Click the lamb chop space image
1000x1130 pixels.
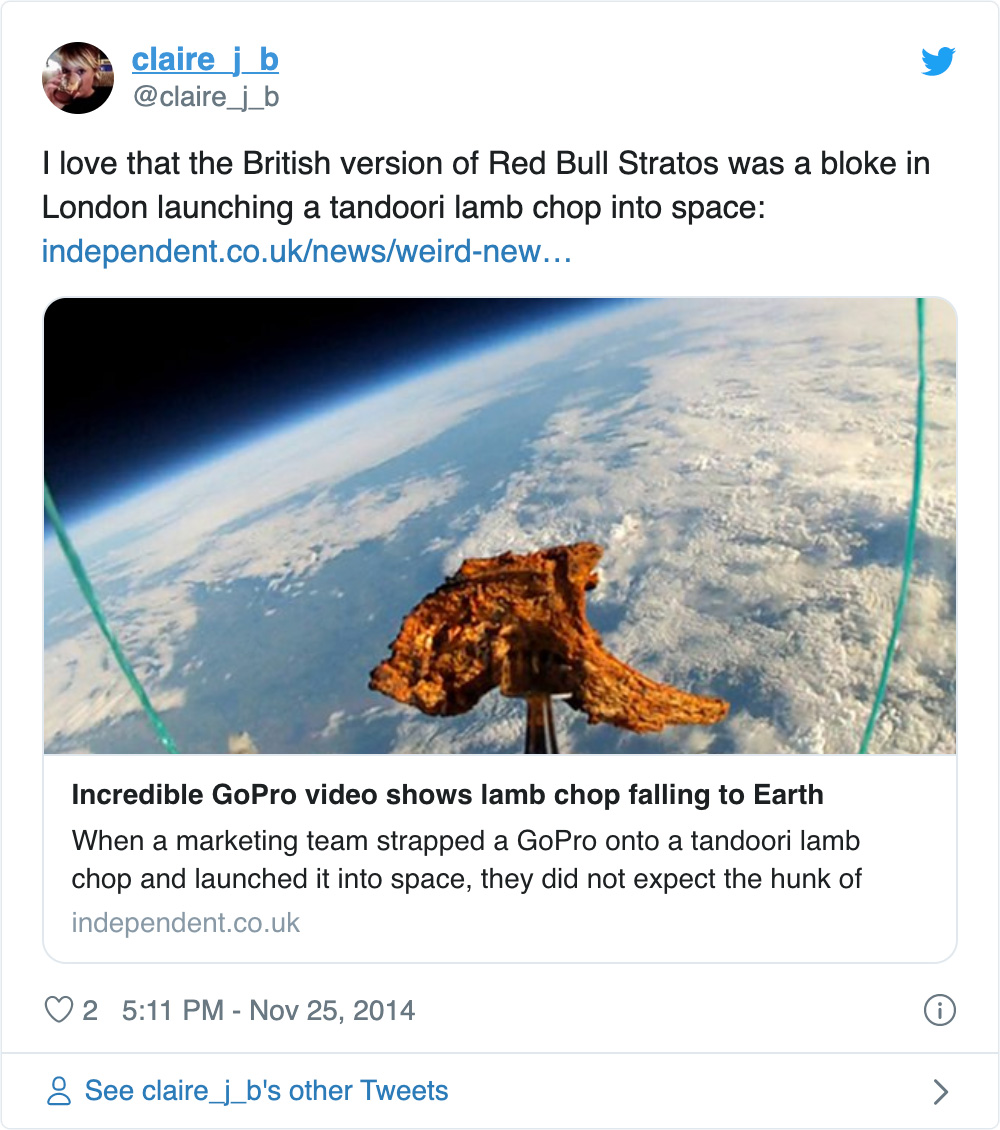[x=500, y=525]
